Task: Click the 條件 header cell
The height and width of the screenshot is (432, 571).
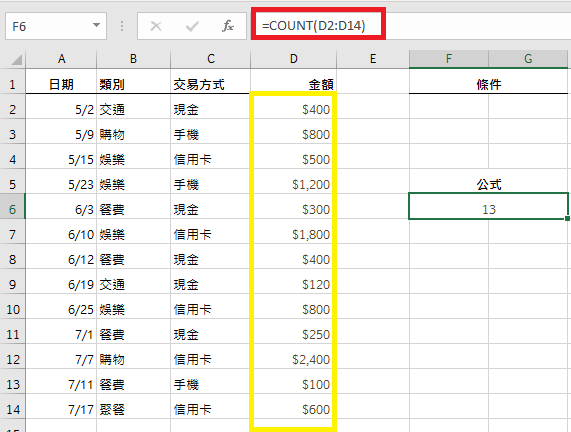Action: [x=488, y=85]
